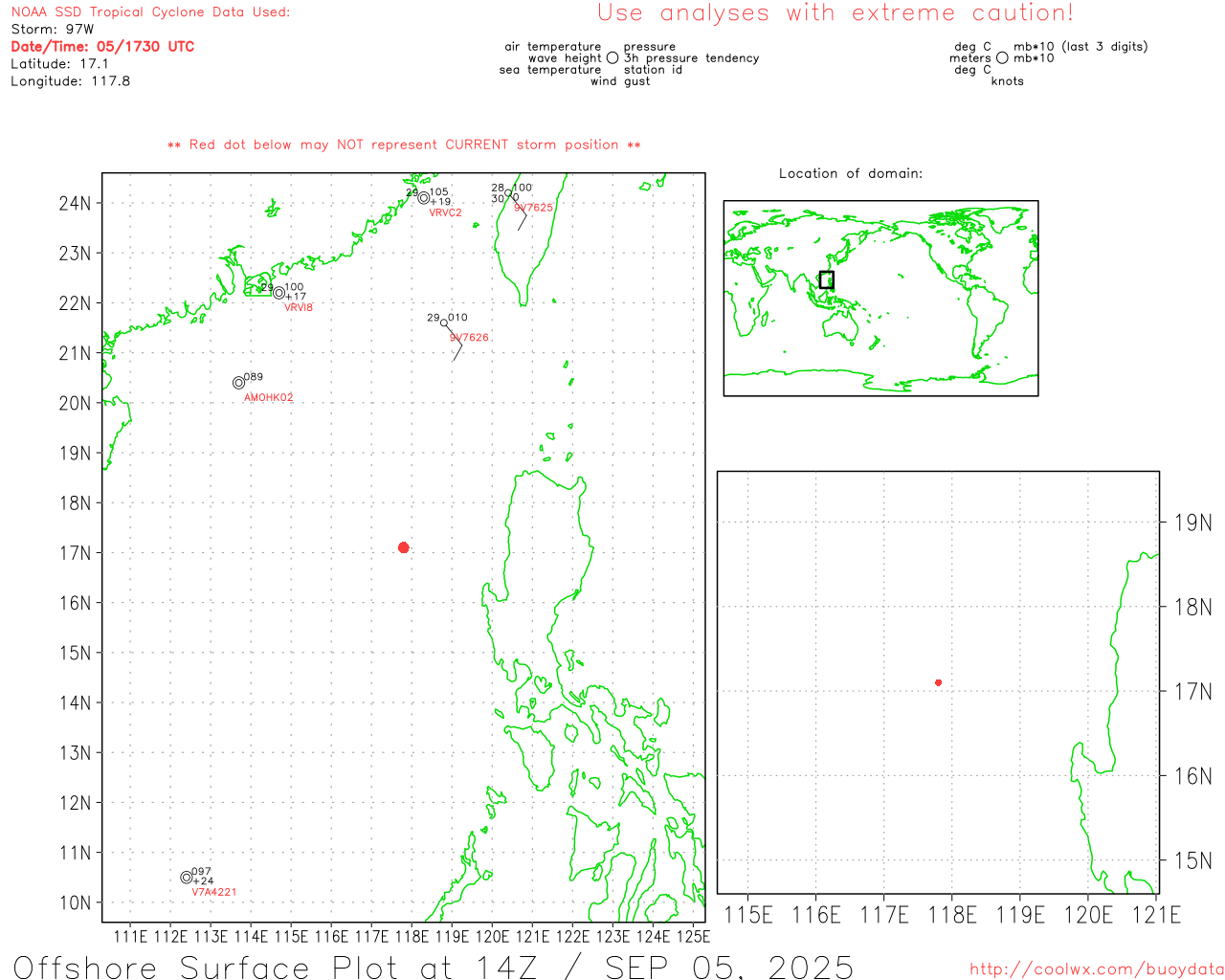The image size is (1225, 980).
Task: Click the red 'V7A4221' station label
Action: pos(214,892)
